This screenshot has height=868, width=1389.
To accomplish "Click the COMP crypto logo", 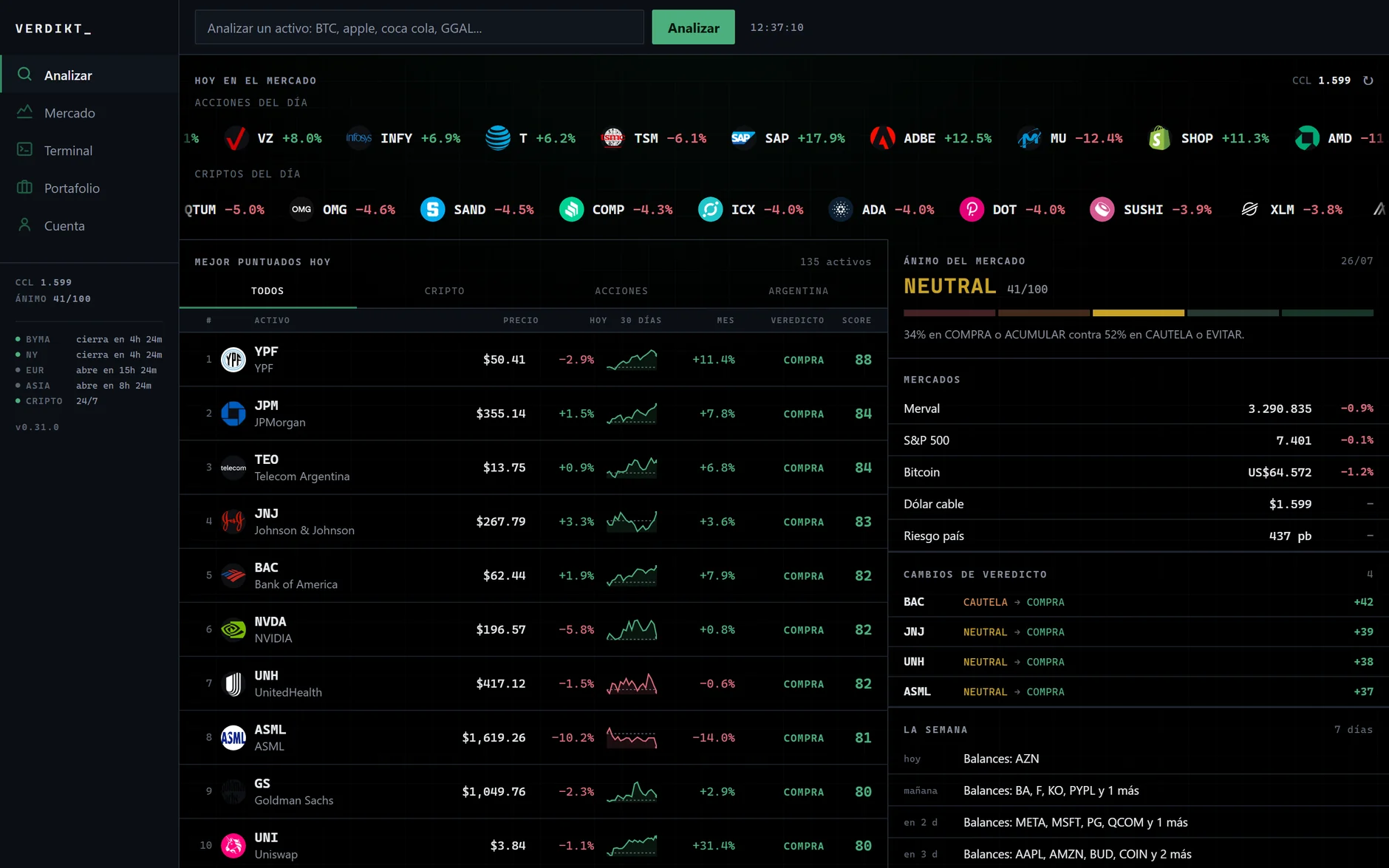I will click(572, 210).
